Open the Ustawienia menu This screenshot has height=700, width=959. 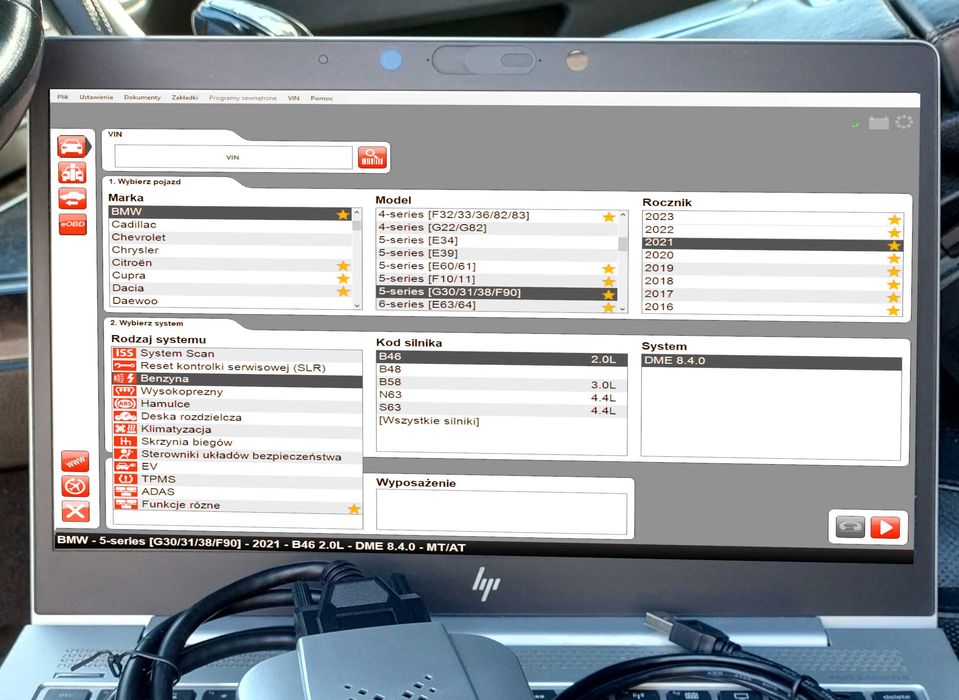(x=96, y=97)
